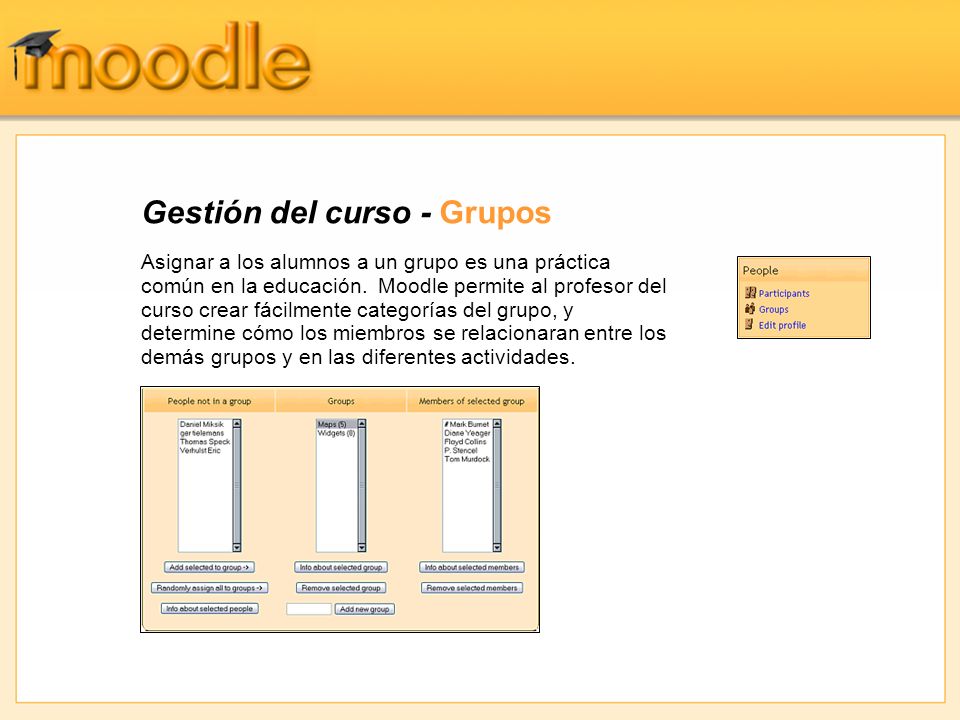The height and width of the screenshot is (720, 960).
Task: Click Remove selected members button
Action: [x=472, y=588]
